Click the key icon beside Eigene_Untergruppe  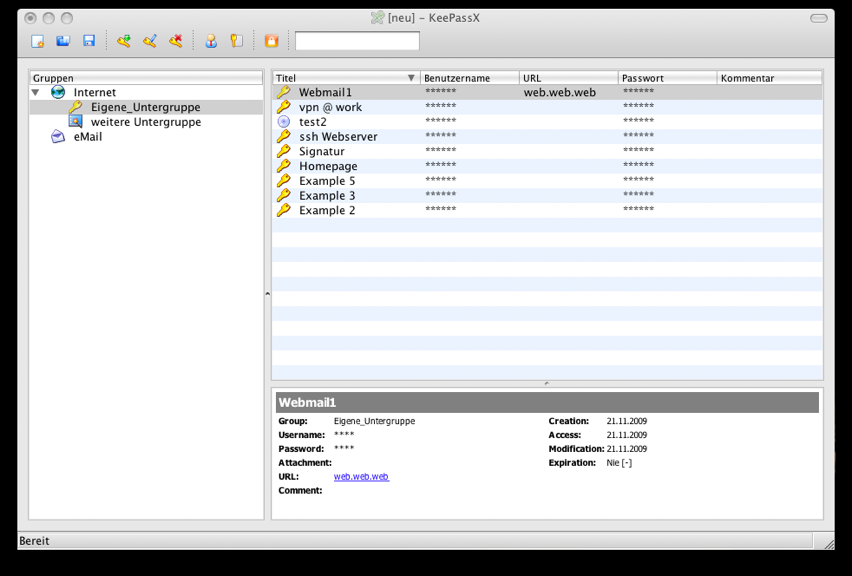pos(75,107)
